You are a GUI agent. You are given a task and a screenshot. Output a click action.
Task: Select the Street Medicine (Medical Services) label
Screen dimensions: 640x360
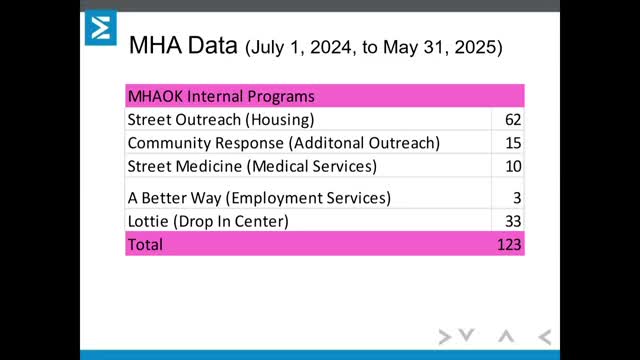click(252, 166)
